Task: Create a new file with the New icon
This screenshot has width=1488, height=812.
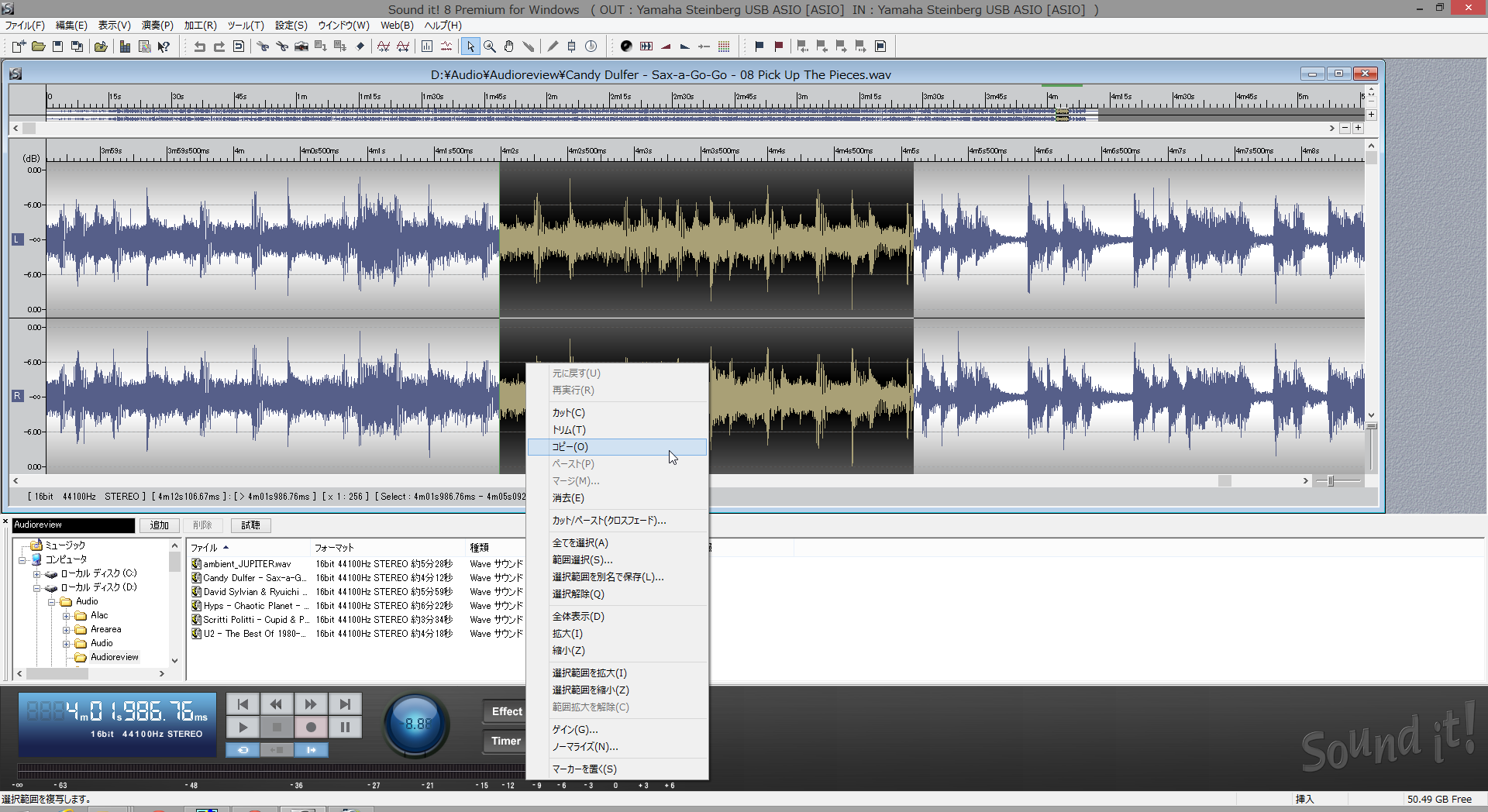Action: pos(19,46)
